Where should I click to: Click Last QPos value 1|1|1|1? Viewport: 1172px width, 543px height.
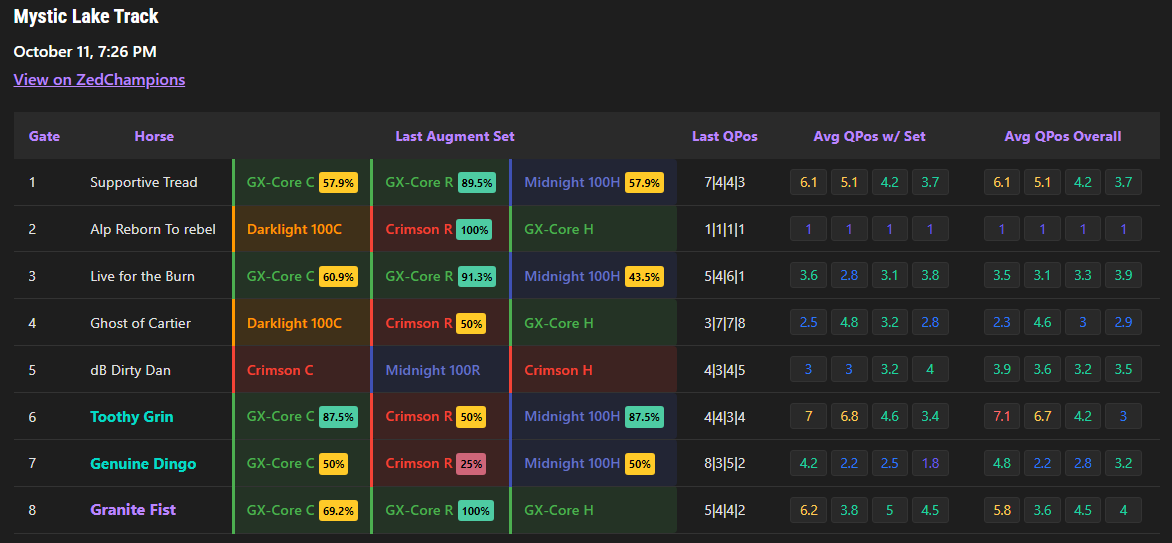tap(725, 230)
